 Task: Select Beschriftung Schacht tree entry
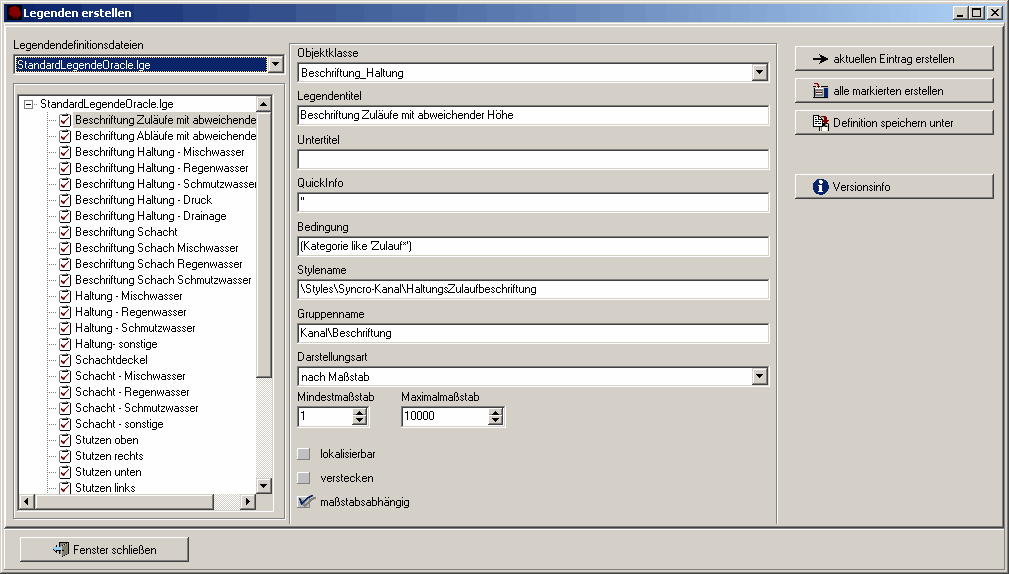pos(126,232)
